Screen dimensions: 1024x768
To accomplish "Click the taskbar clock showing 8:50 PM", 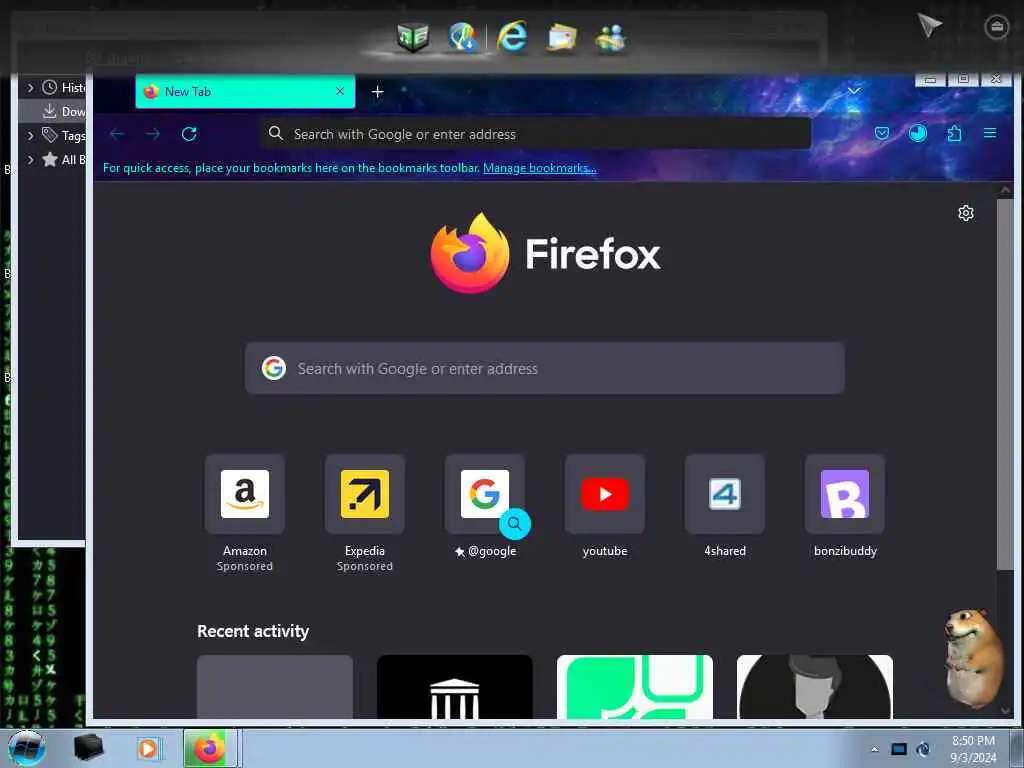I will click(x=973, y=749).
